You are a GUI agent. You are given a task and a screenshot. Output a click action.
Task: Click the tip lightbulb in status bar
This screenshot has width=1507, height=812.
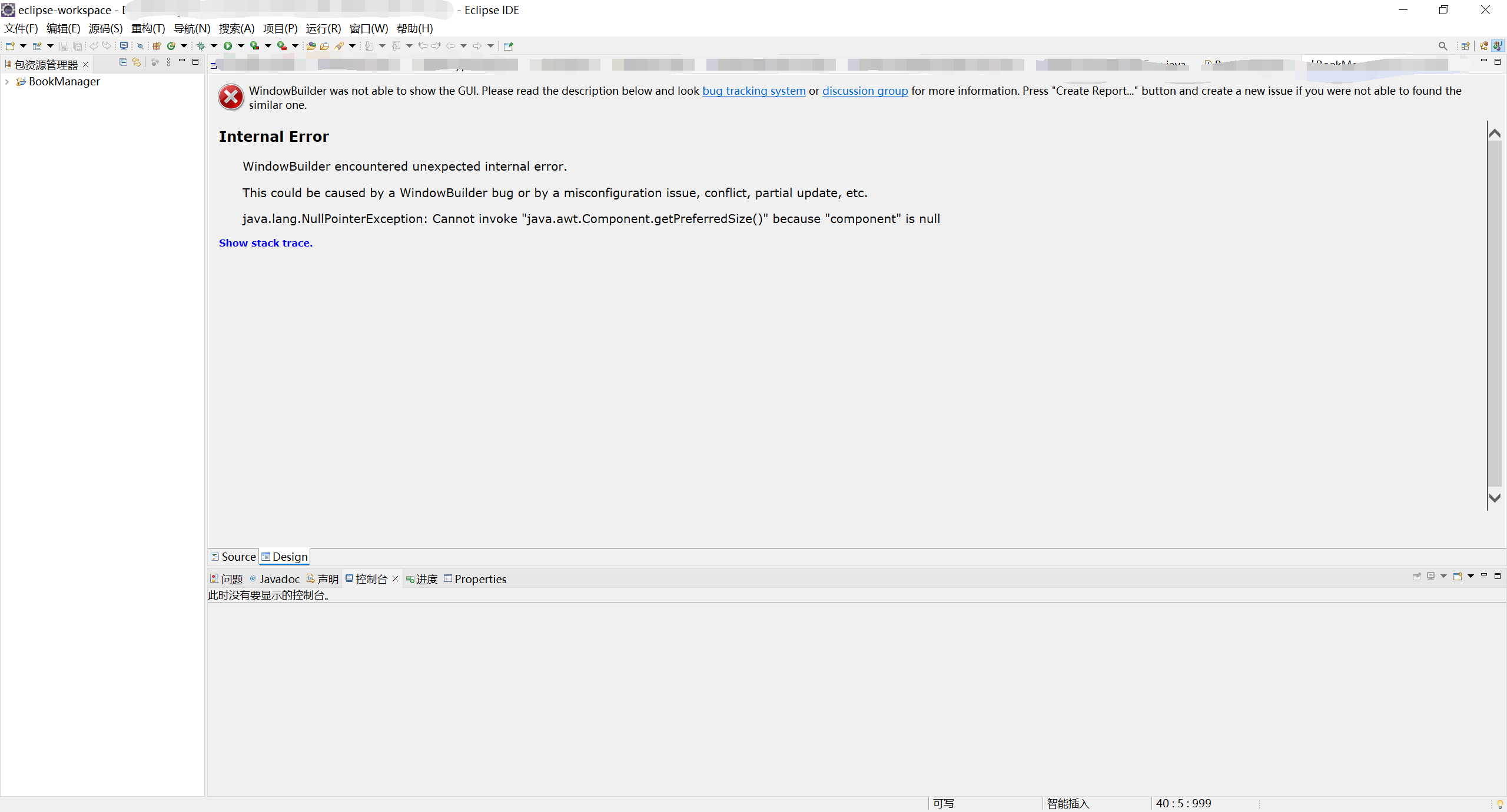pos(1500,804)
